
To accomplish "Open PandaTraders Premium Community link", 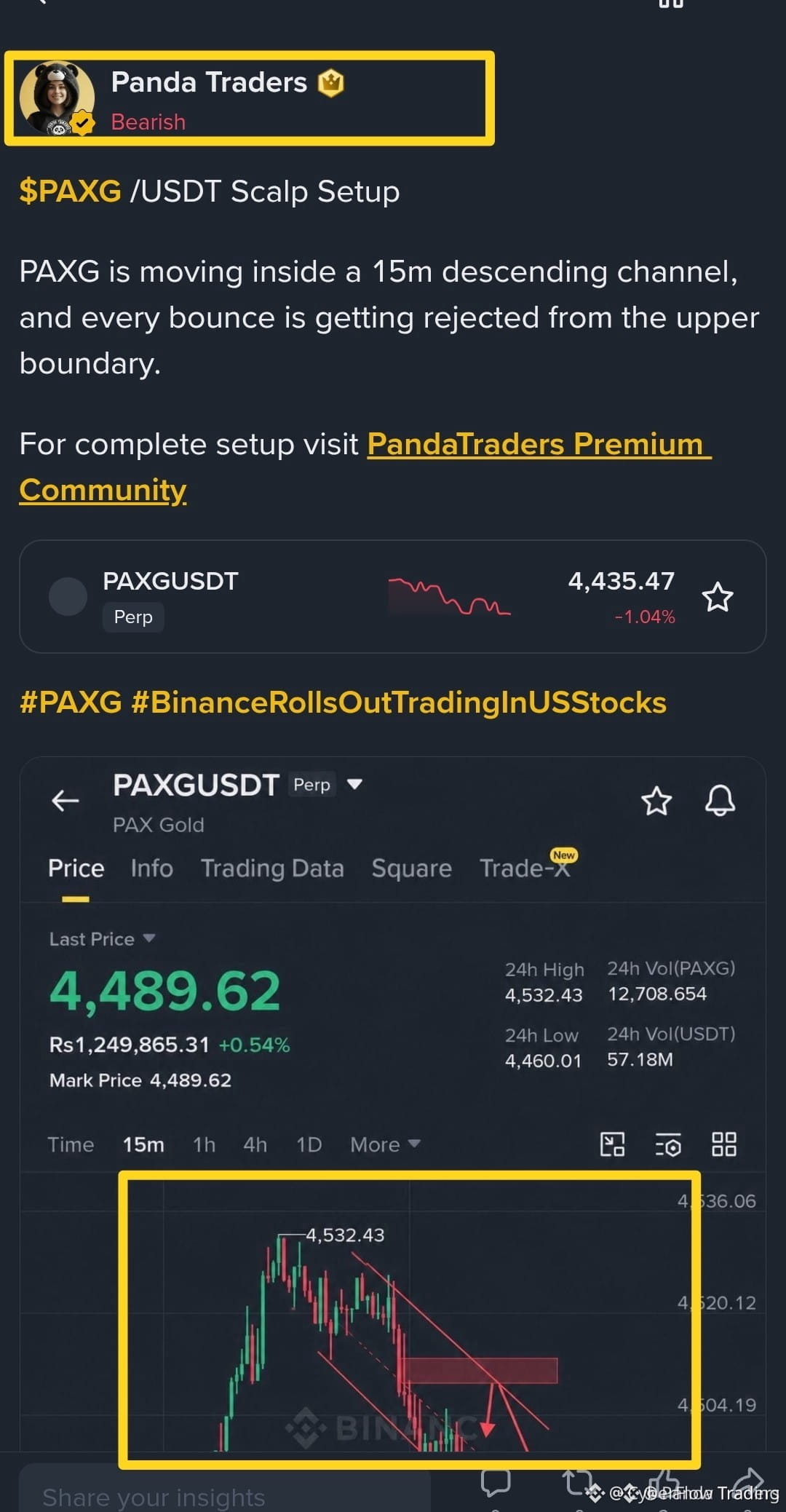I will click(x=365, y=467).
